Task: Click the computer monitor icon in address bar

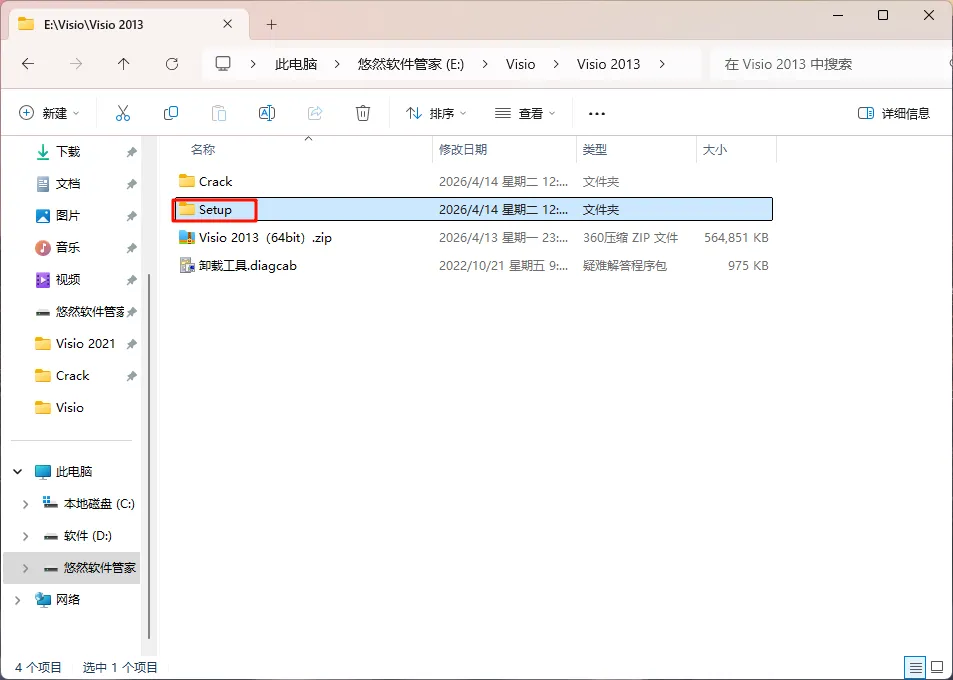Action: 223,64
